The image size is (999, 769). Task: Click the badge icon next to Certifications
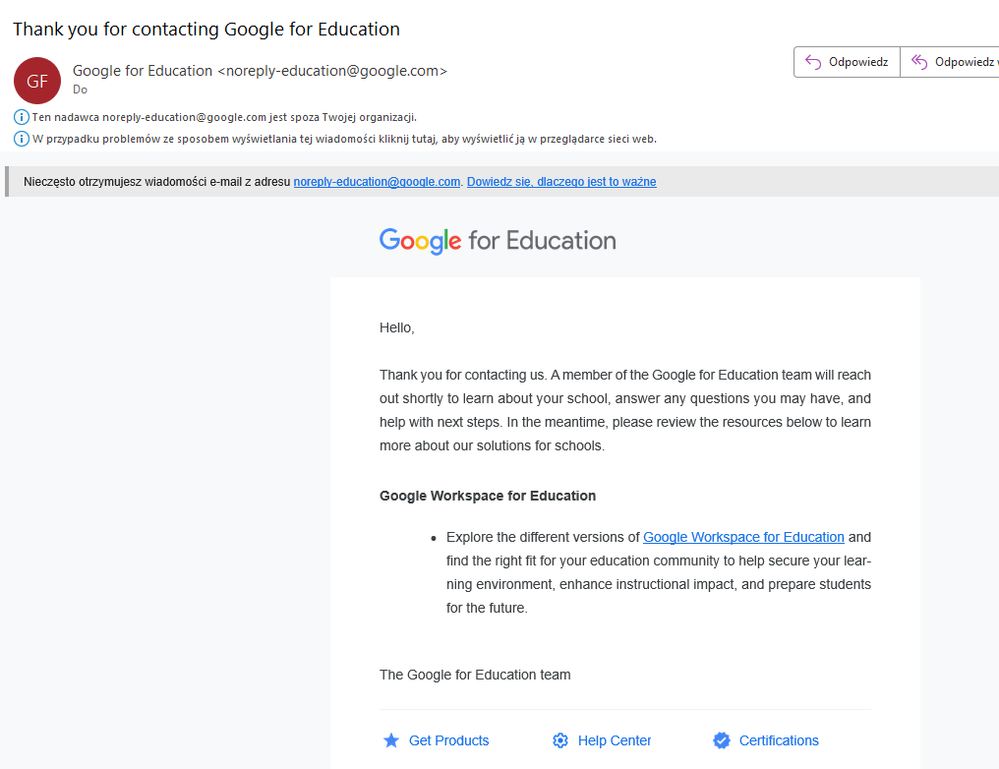721,741
